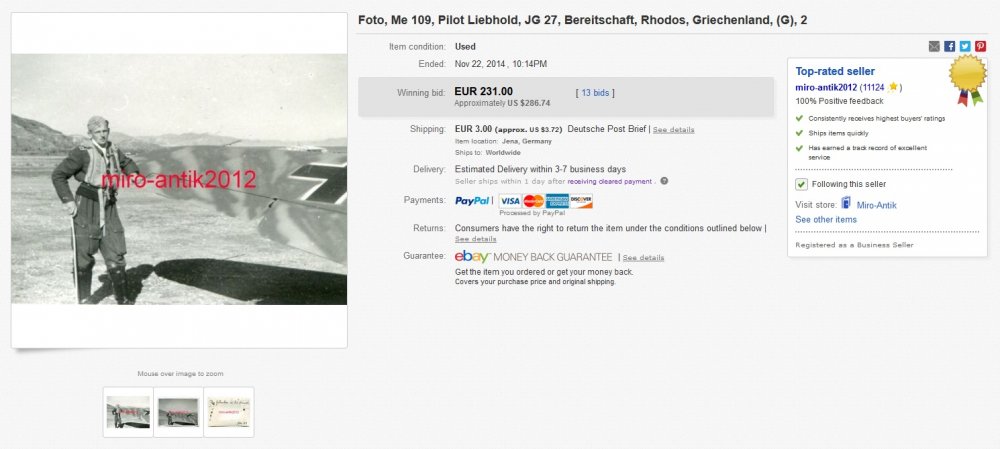Open the Shipping See details link
The image size is (1000, 449).
click(673, 129)
